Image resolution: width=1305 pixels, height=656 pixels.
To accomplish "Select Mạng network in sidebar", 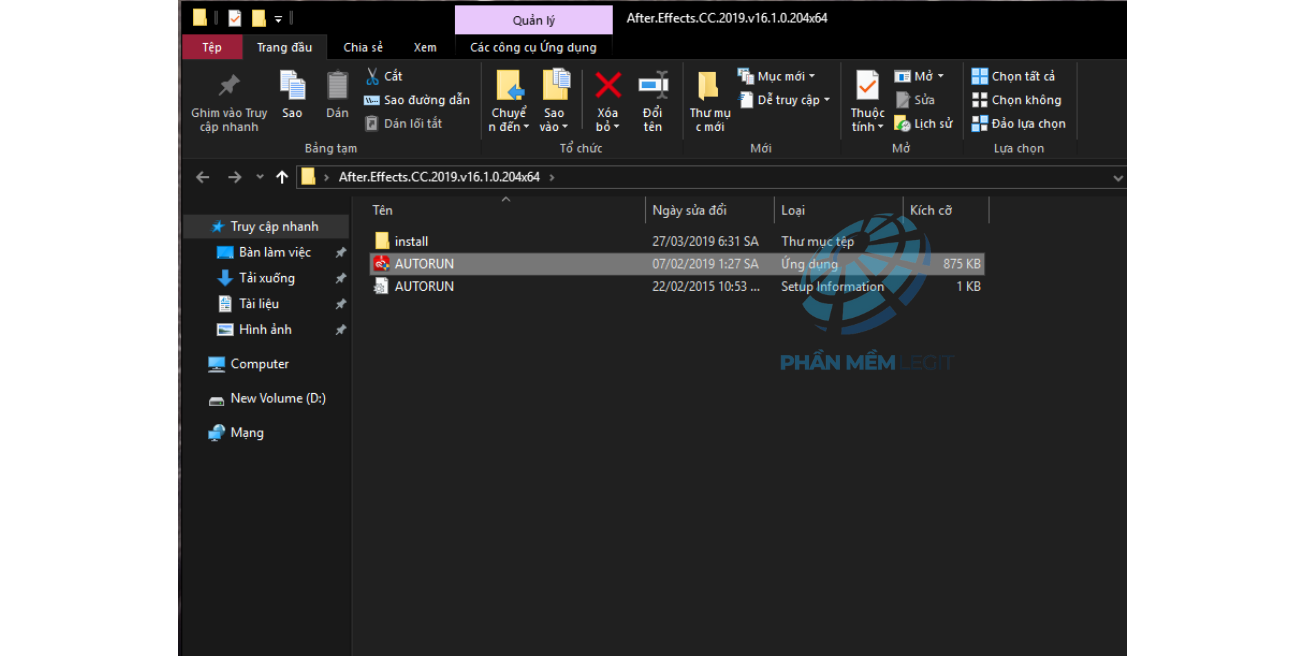I will 247,433.
